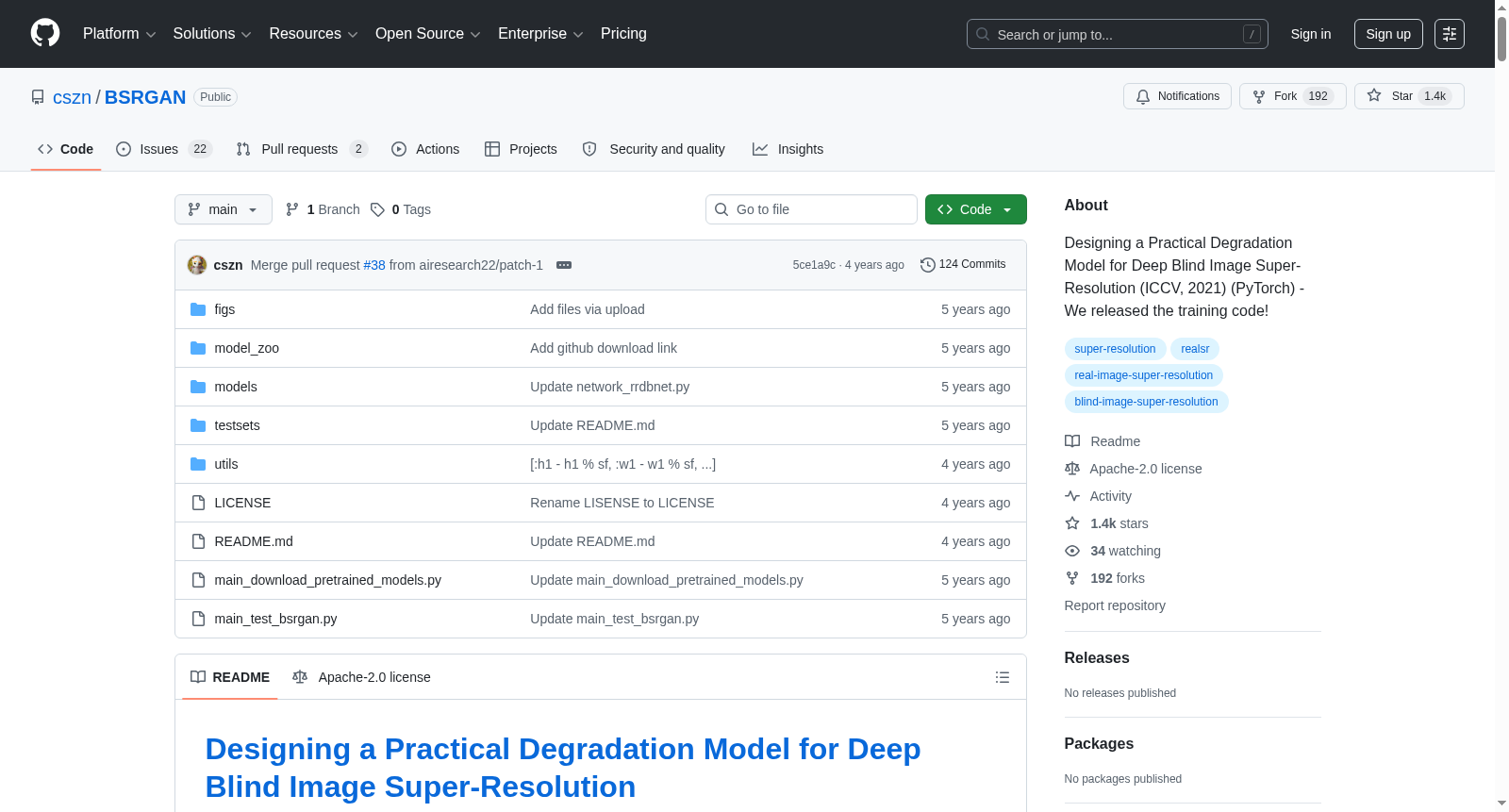The height and width of the screenshot is (812, 1509).
Task: Click the Sign up button
Action: pos(1388,34)
